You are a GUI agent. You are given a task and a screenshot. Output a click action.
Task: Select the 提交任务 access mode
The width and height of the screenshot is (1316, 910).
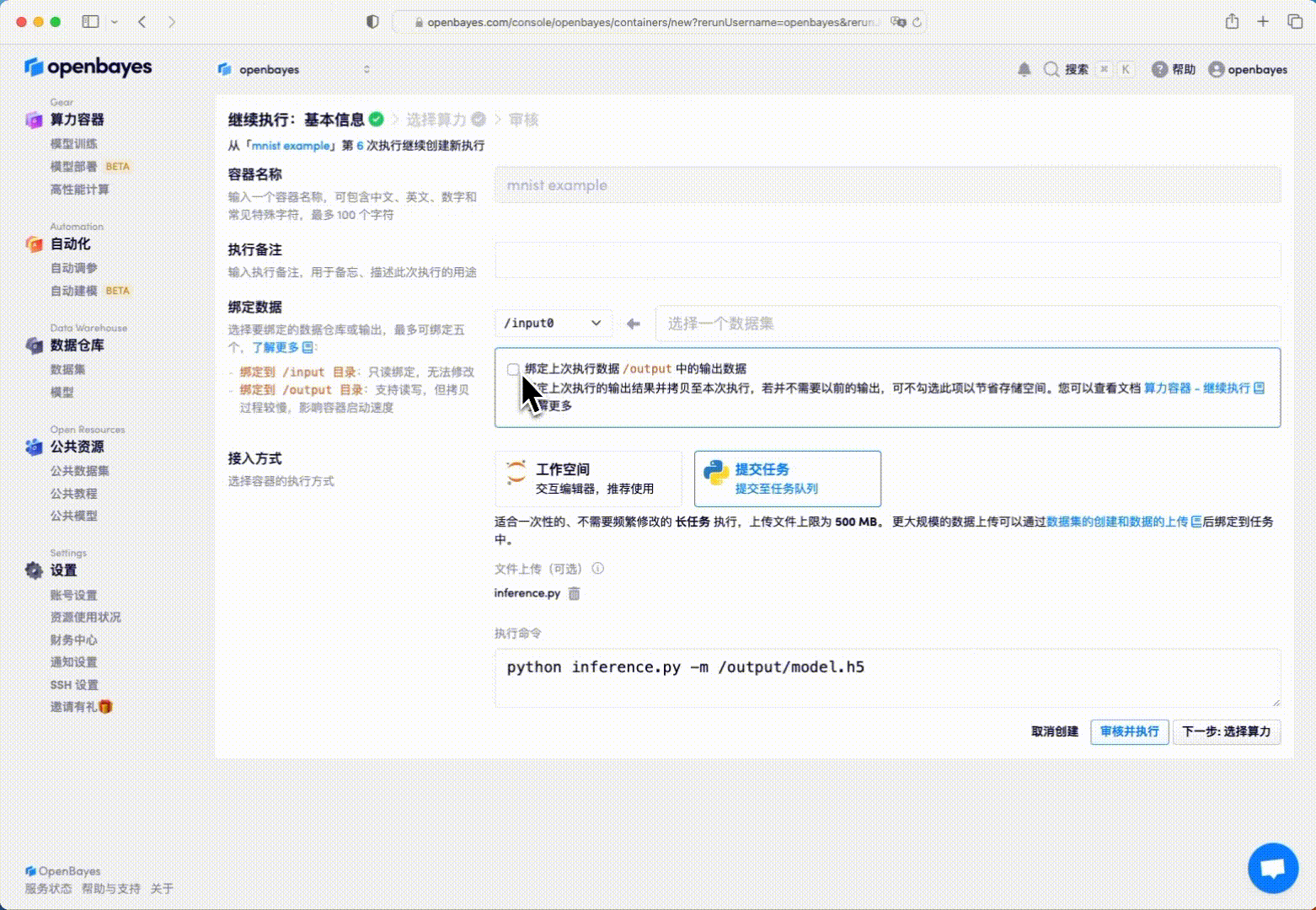tap(787, 478)
